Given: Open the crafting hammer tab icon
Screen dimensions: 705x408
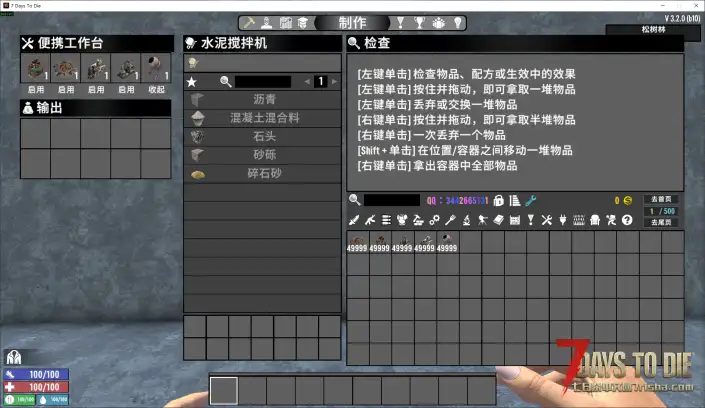Looking at the screenshot, I should coord(249,22).
